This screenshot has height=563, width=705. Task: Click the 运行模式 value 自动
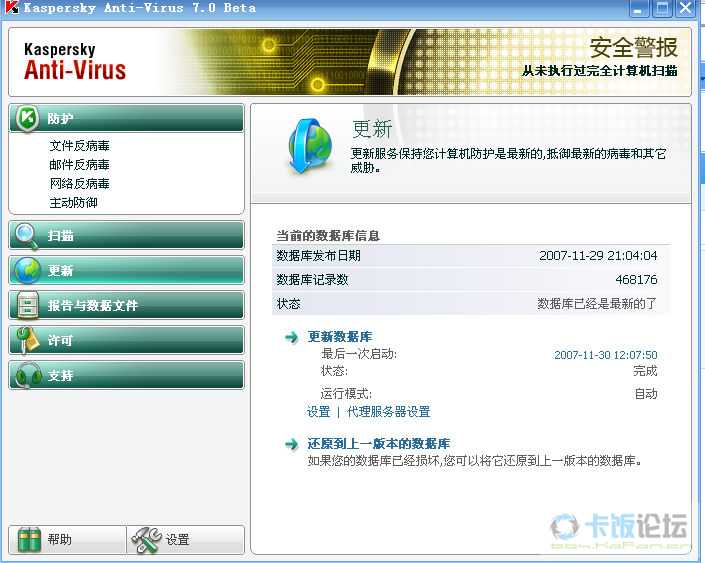(x=646, y=394)
